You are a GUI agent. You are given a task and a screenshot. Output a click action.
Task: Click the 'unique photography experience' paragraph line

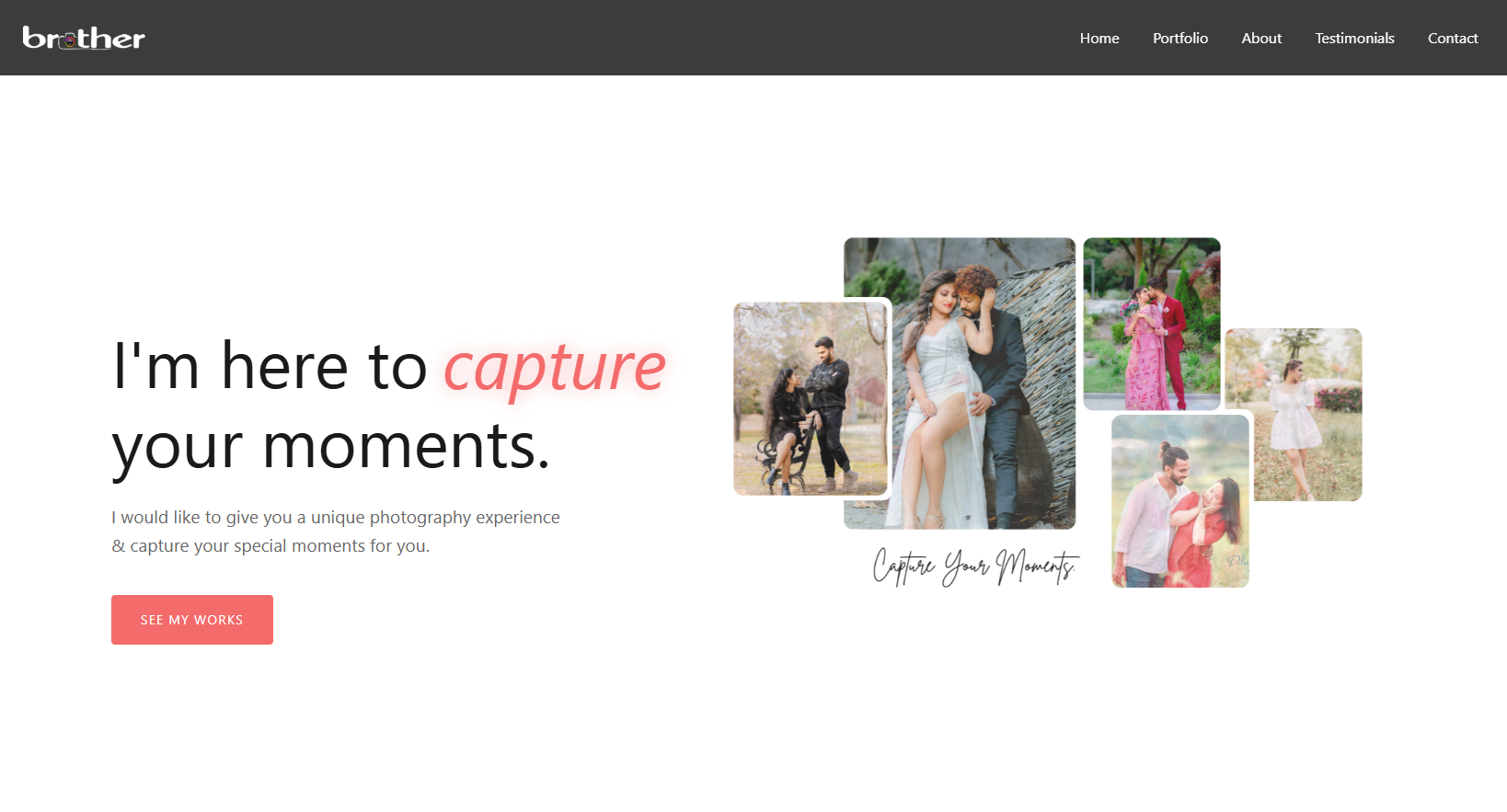coord(336,518)
